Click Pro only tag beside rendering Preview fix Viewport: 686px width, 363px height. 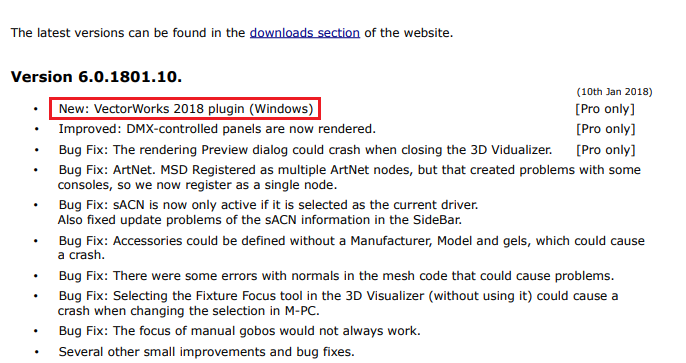[606, 150]
